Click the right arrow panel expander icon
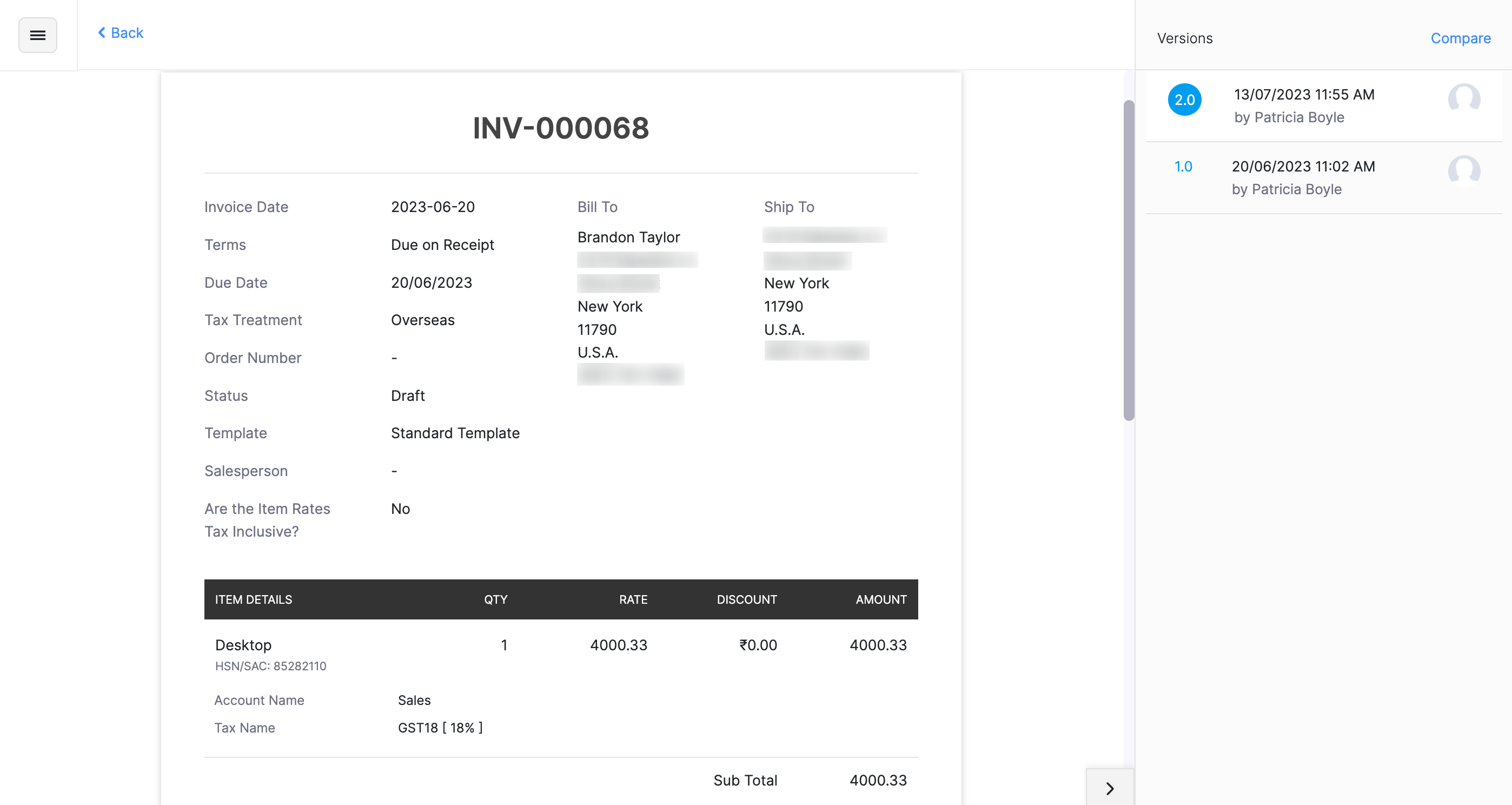 pos(1109,789)
